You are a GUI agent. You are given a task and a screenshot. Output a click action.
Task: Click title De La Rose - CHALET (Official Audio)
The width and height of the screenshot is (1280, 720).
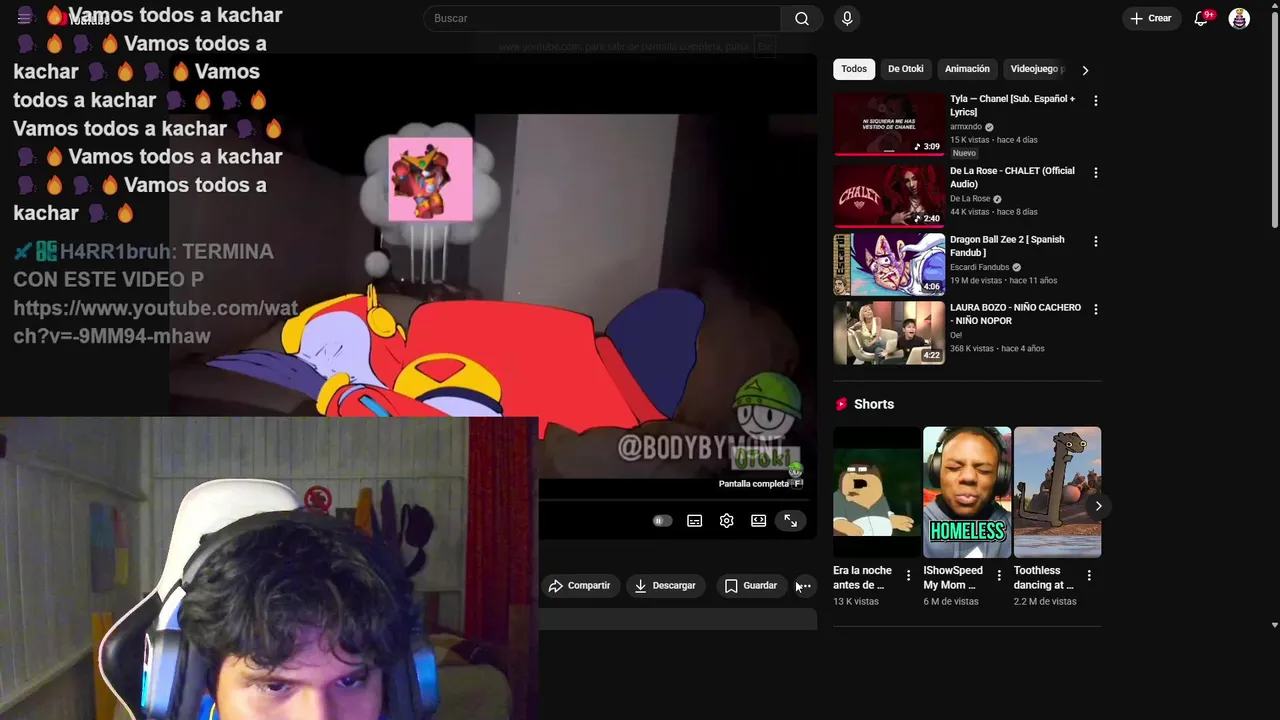click(1012, 177)
